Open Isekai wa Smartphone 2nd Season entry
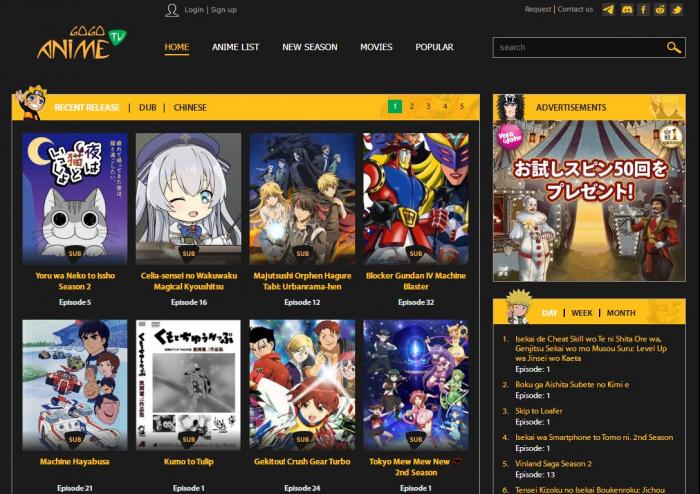This screenshot has width=700, height=494. coord(594,437)
